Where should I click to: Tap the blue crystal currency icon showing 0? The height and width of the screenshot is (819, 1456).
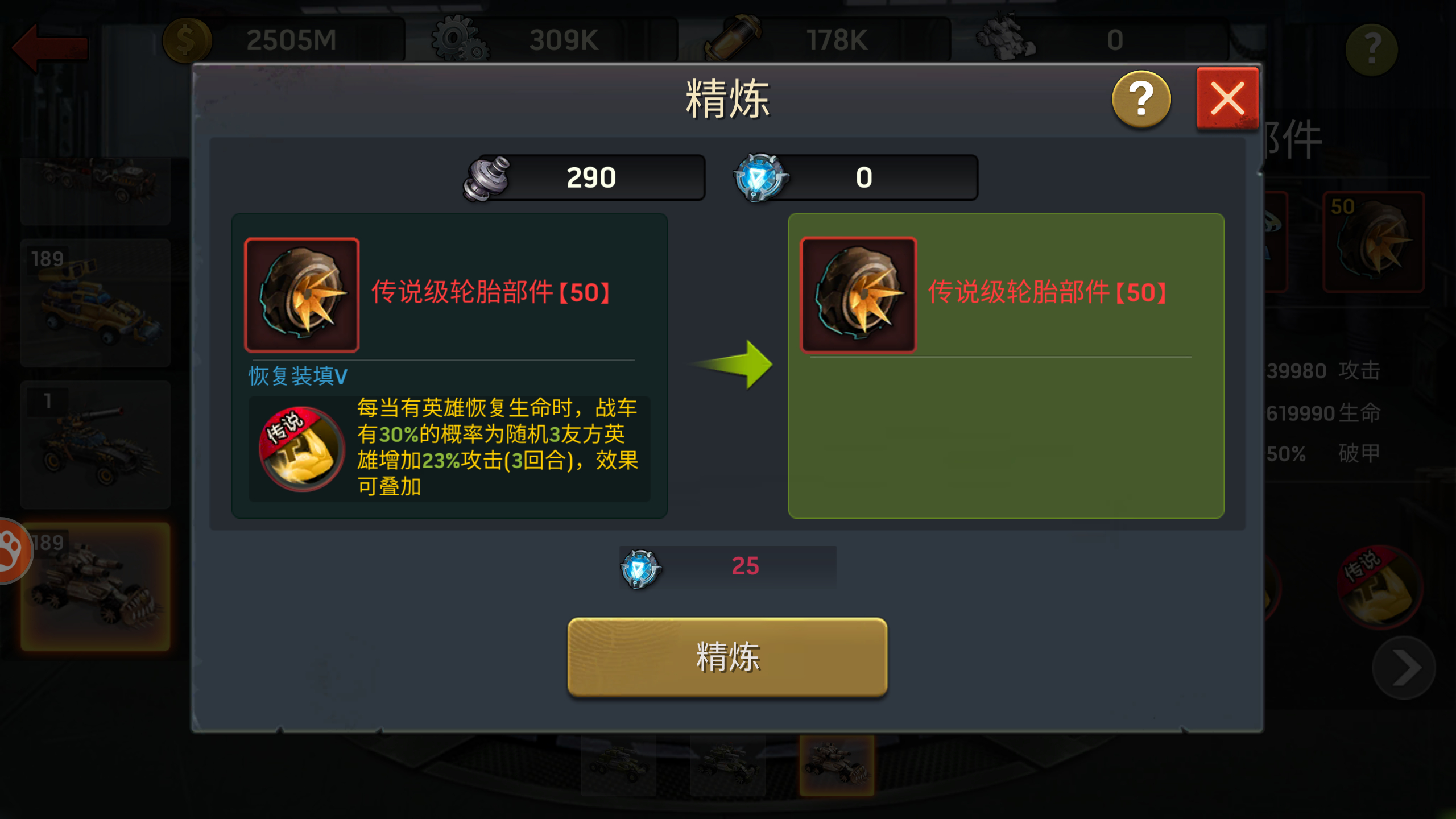click(x=760, y=177)
